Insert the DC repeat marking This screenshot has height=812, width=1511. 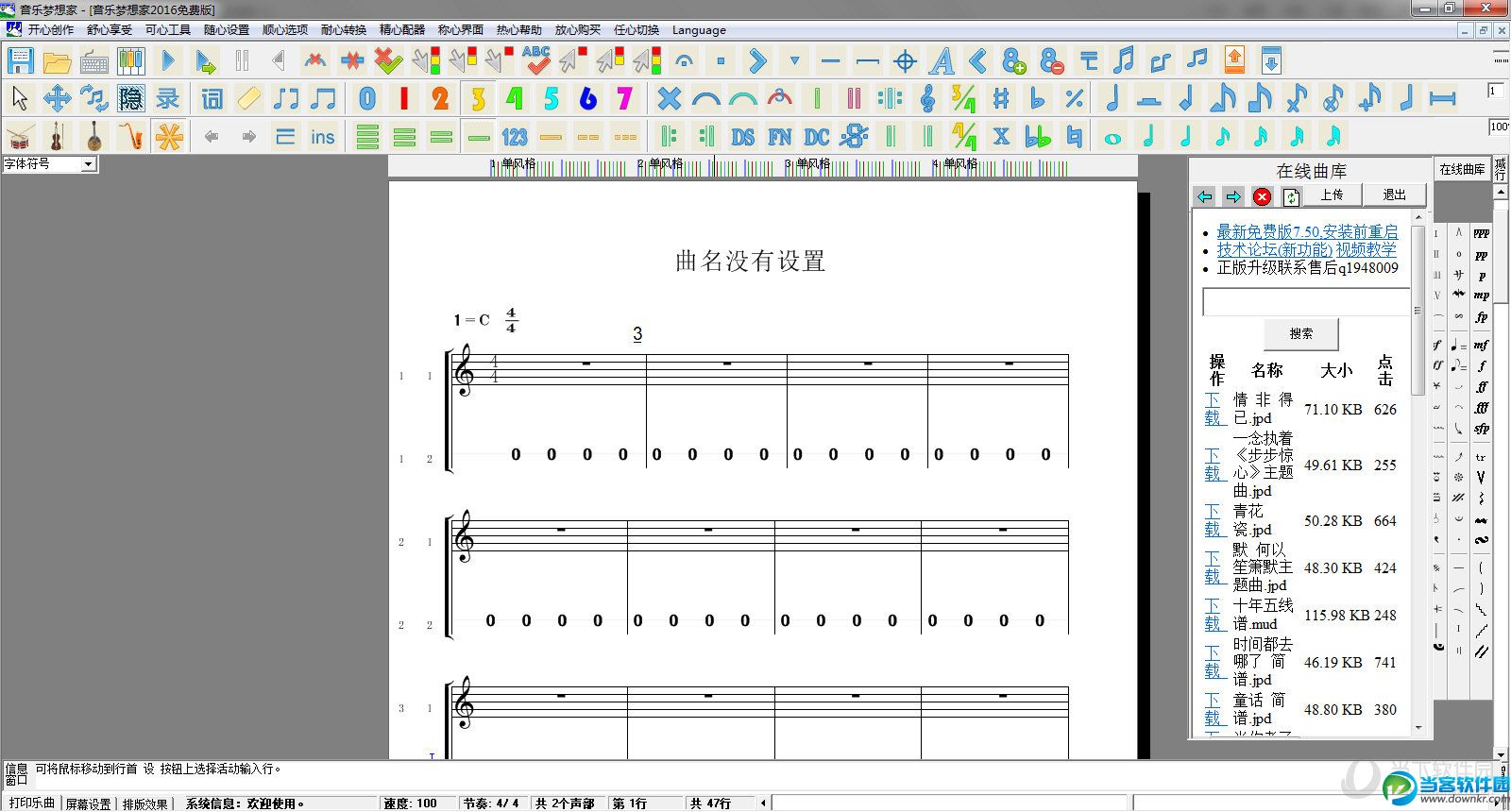click(816, 137)
